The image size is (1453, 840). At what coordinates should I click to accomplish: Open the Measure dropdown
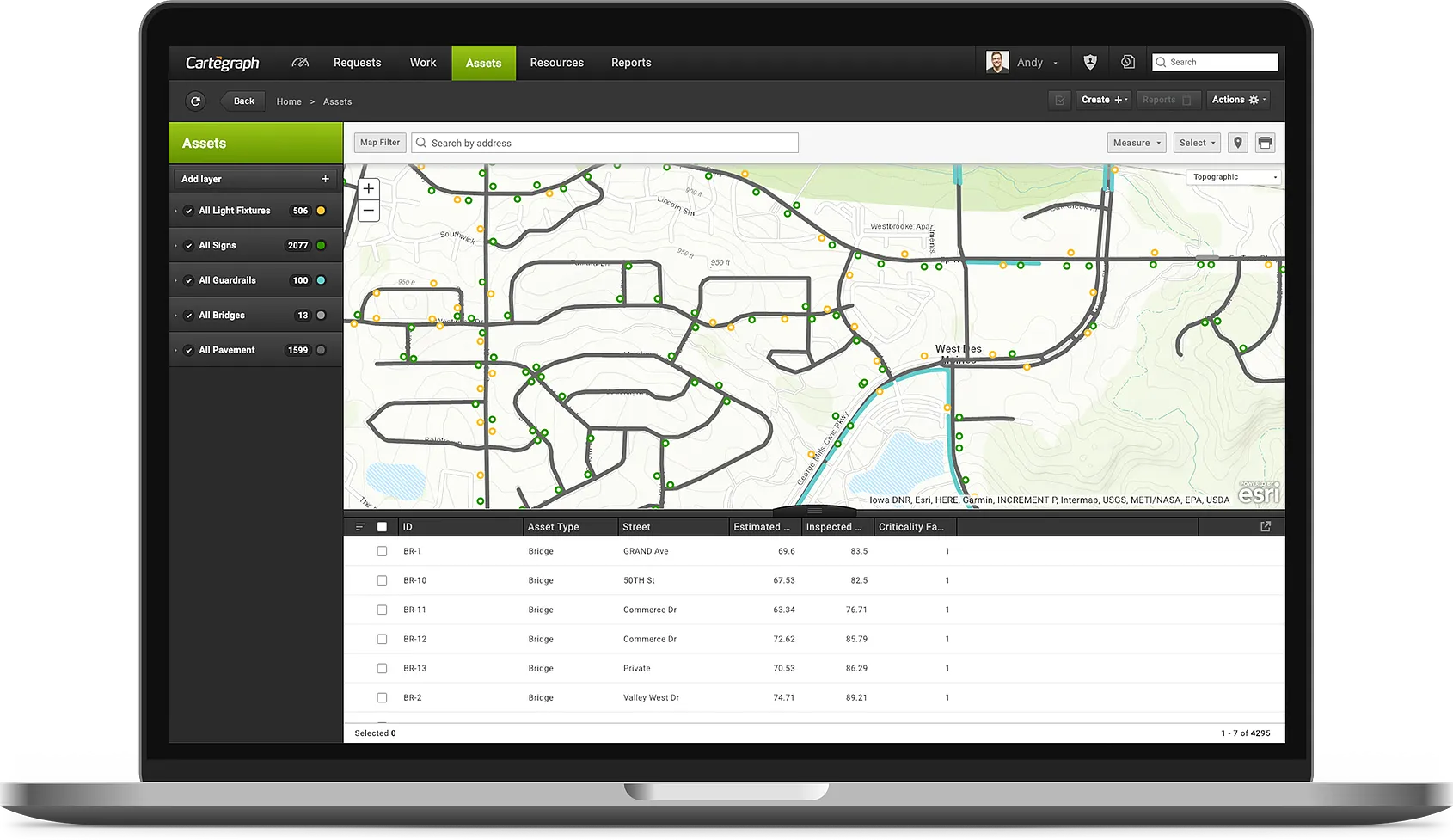1137,143
